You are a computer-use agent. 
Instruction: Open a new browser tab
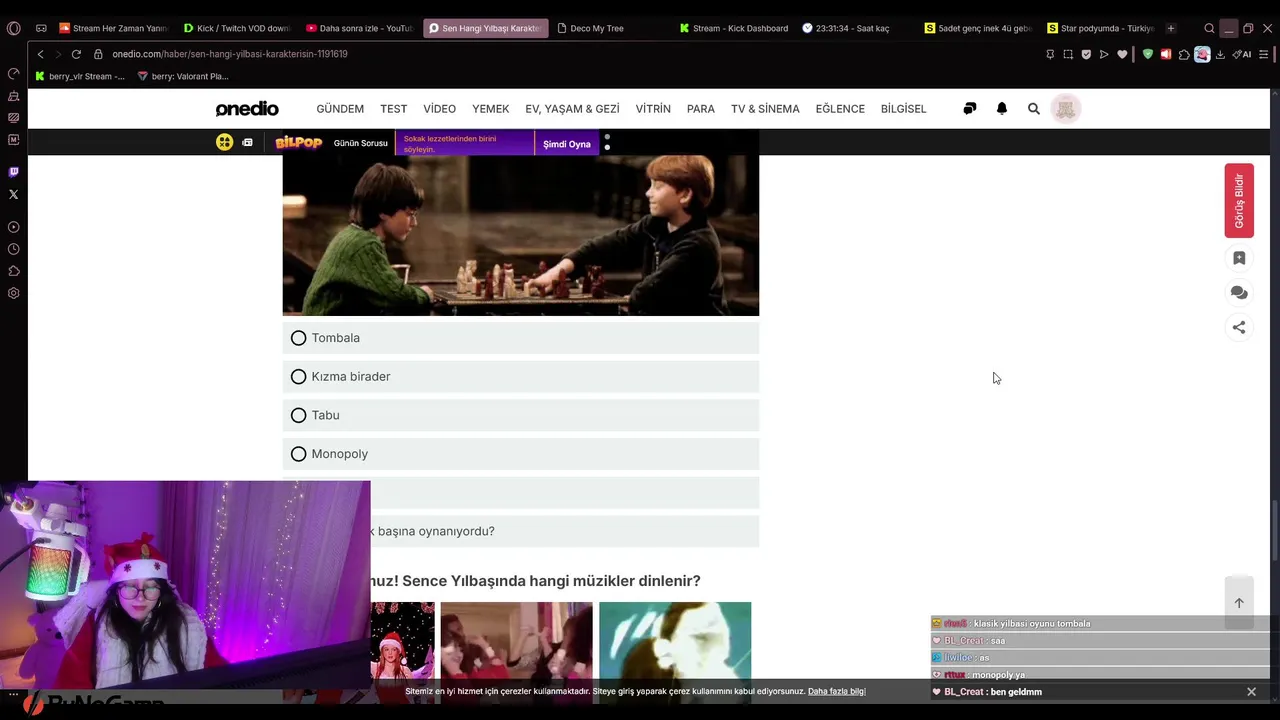click(1171, 28)
